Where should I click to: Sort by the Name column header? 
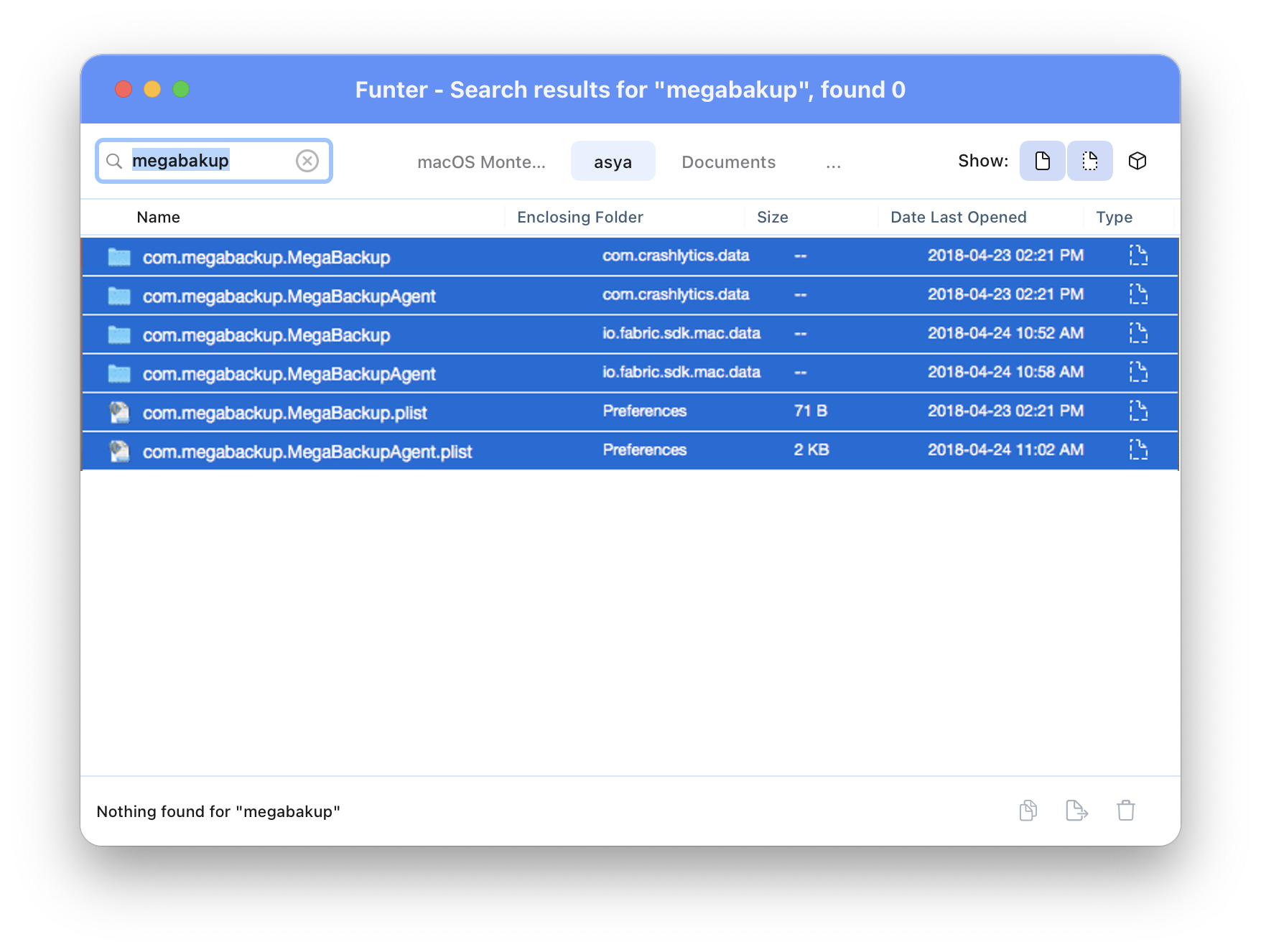coord(159,218)
